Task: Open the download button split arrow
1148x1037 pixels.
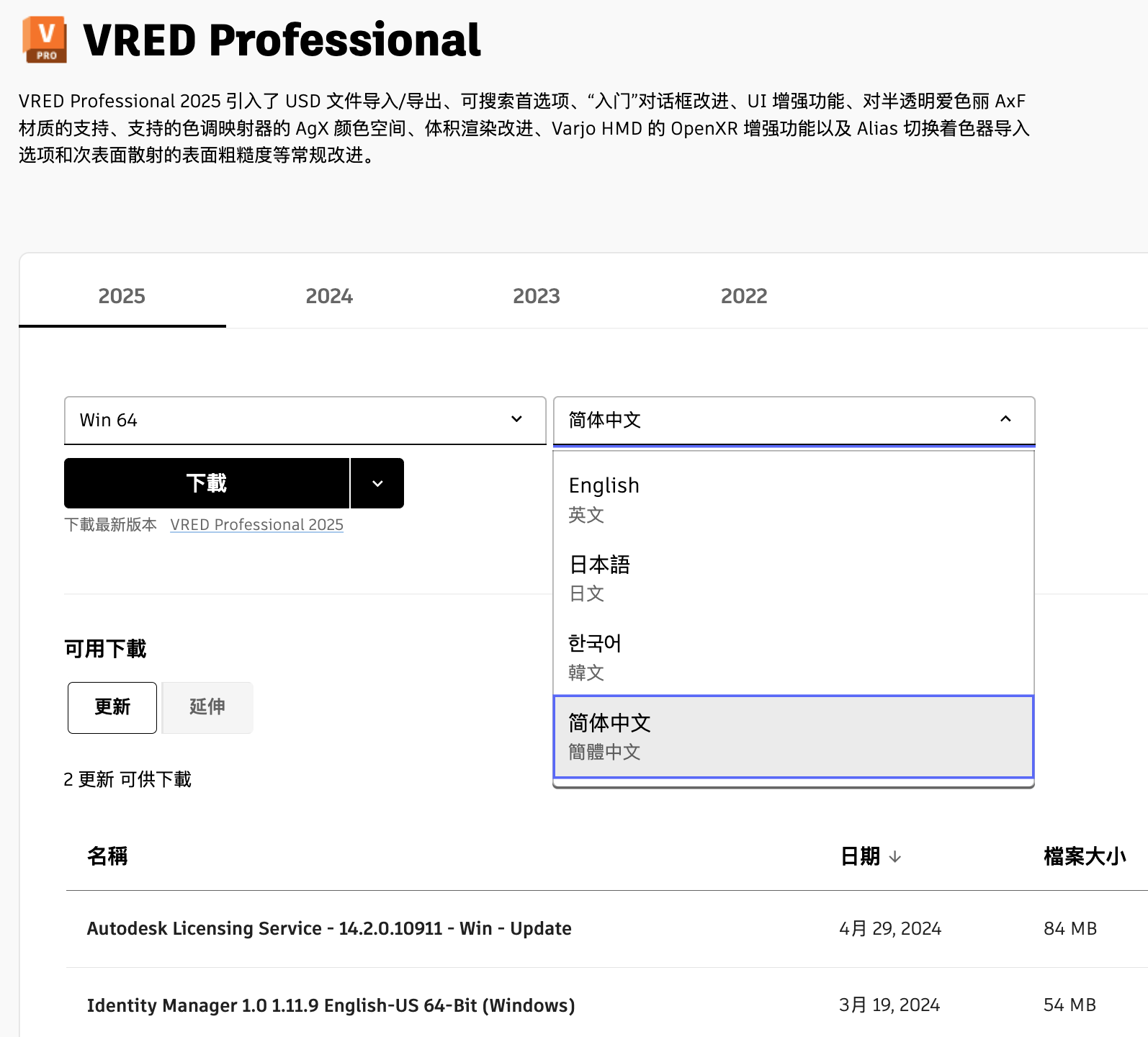Action: (377, 483)
